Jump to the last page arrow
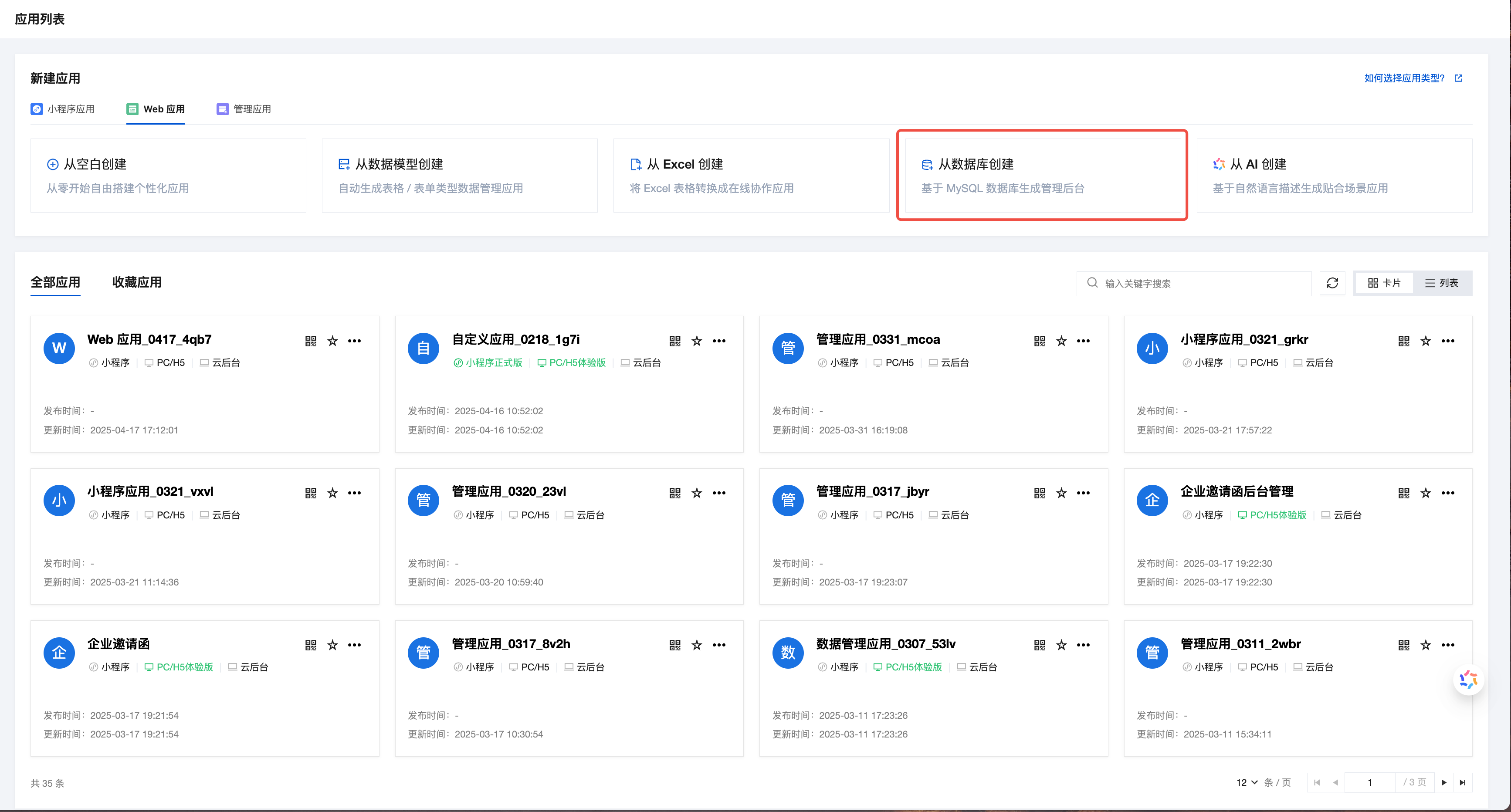The height and width of the screenshot is (812, 1511). 1462,783
